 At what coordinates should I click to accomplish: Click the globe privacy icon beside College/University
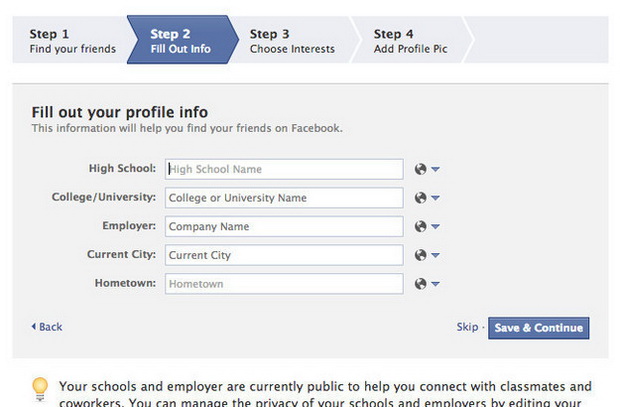420,198
